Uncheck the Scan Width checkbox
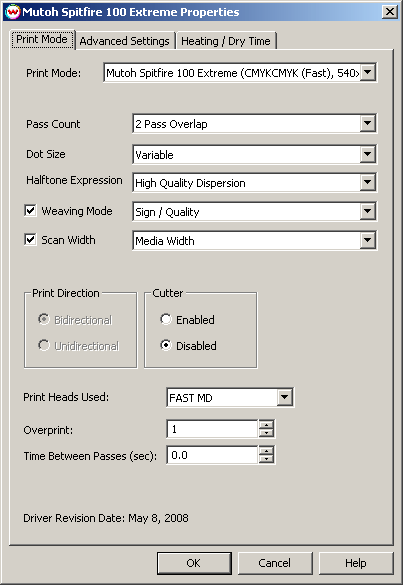403x585 pixels. coord(30,240)
